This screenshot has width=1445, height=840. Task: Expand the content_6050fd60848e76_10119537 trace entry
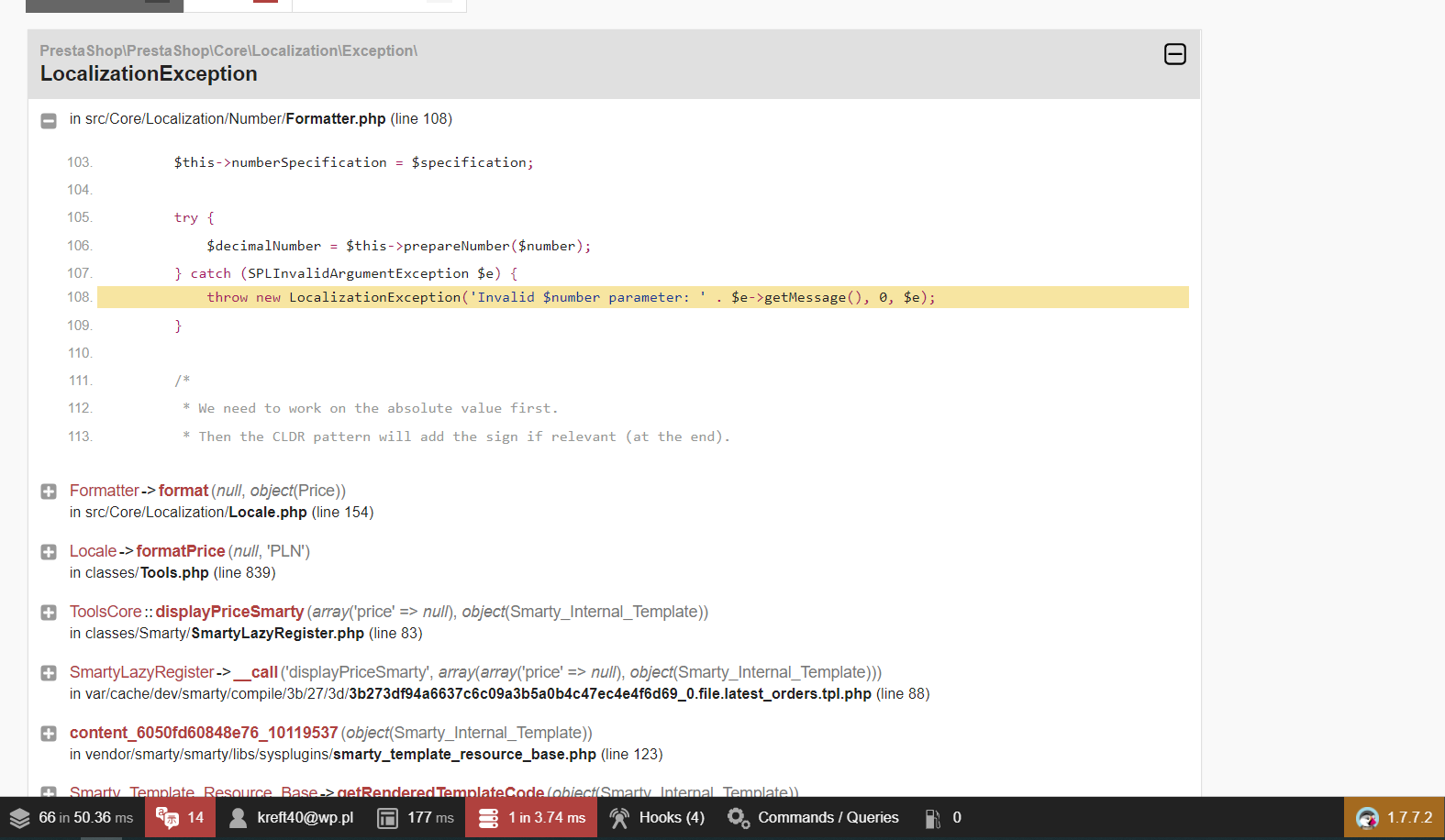[49, 734]
